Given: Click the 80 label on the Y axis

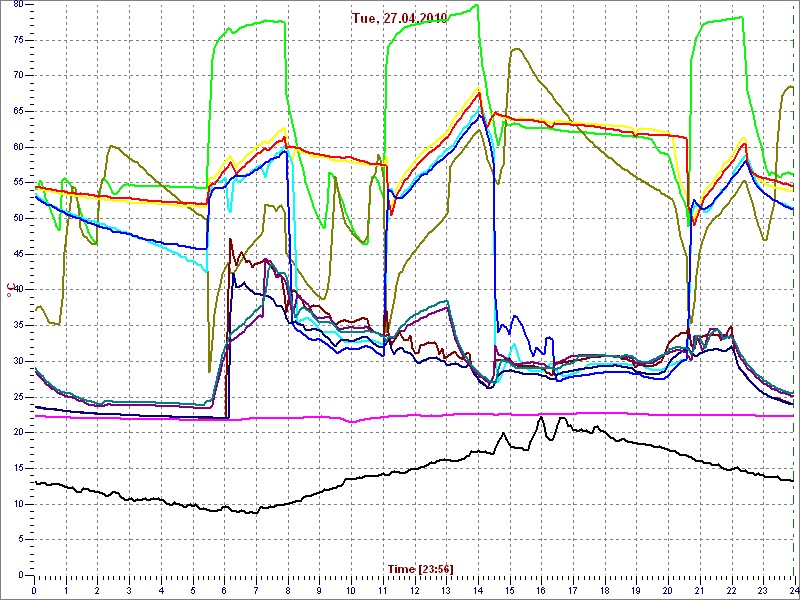Looking at the screenshot, I should pos(18,4).
